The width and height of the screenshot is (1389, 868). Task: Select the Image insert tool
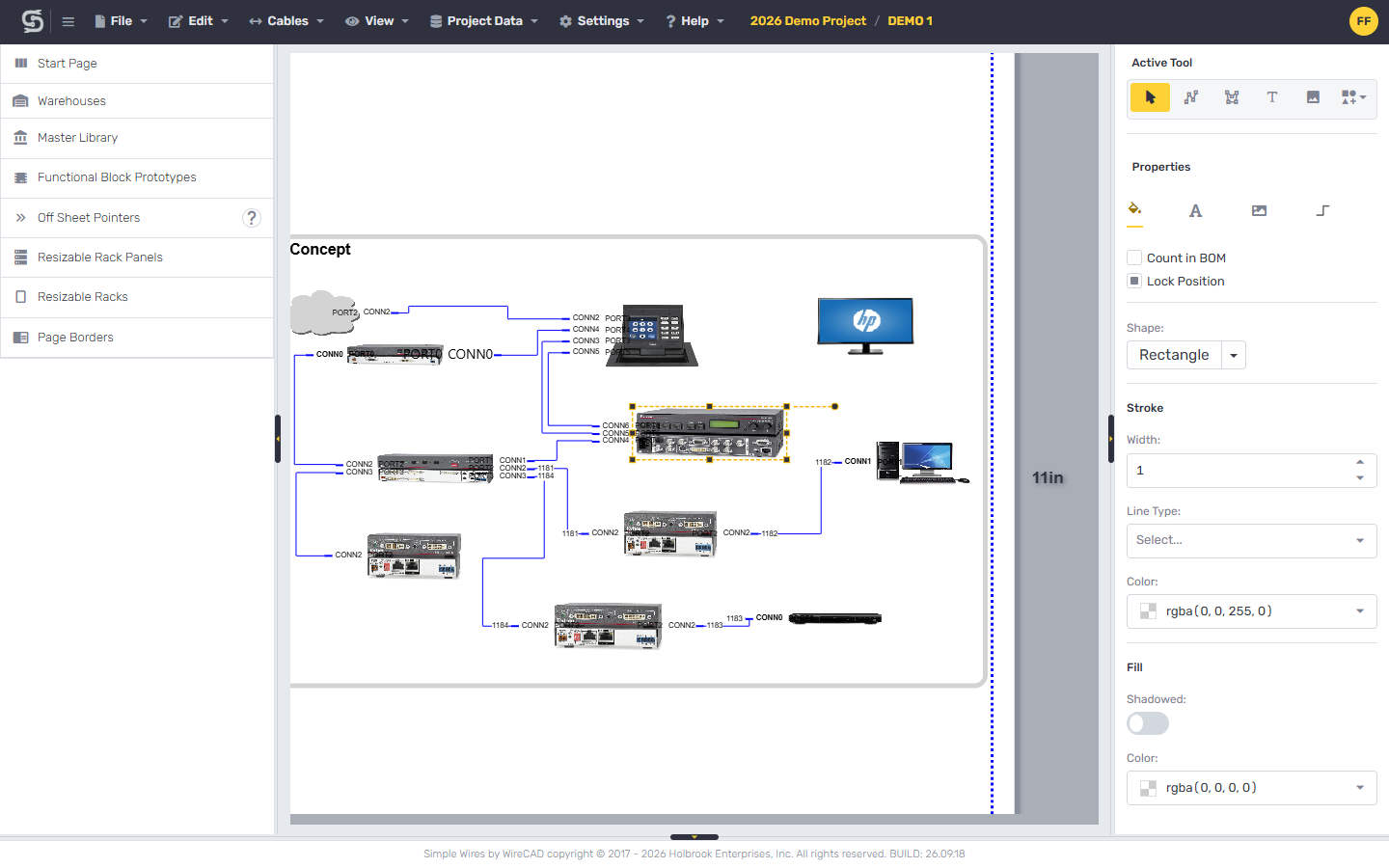(1313, 97)
